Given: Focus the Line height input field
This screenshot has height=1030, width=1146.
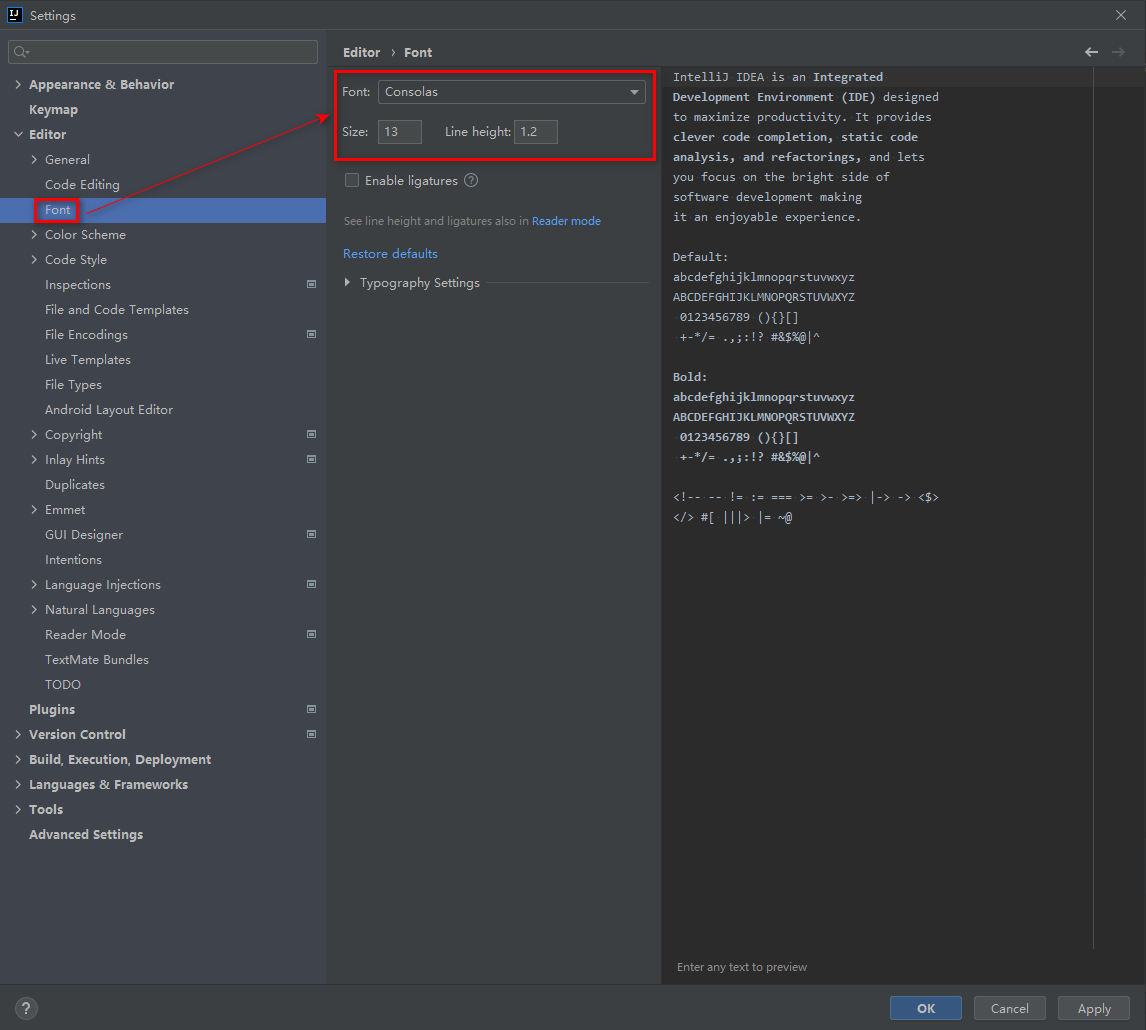Looking at the screenshot, I should (x=536, y=132).
